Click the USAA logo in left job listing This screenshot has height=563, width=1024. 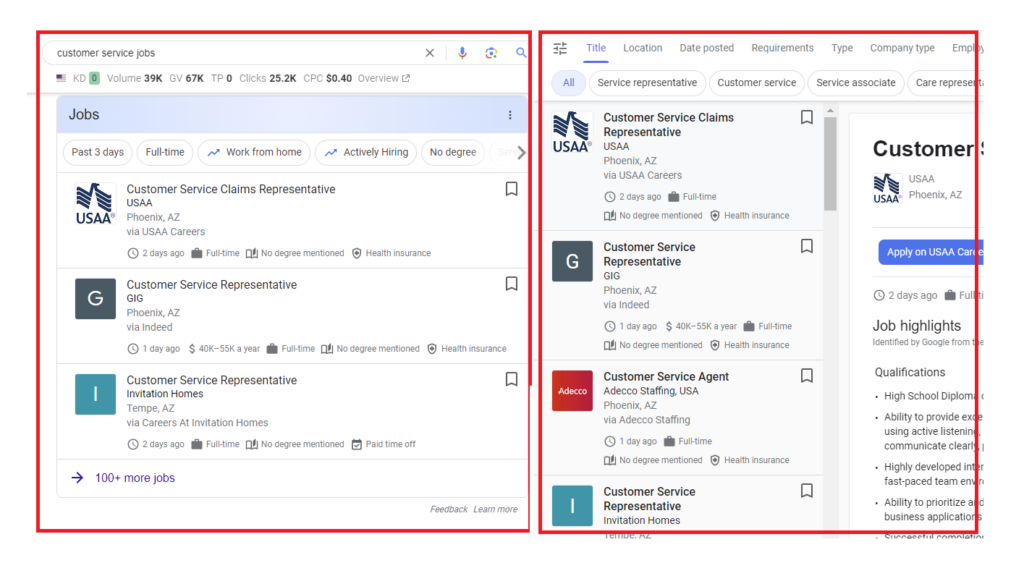[95, 204]
